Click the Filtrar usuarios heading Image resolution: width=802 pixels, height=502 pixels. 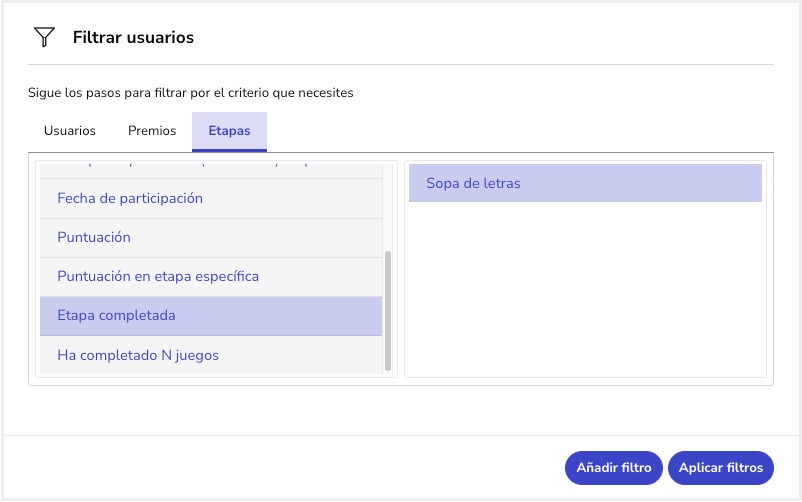tap(133, 38)
